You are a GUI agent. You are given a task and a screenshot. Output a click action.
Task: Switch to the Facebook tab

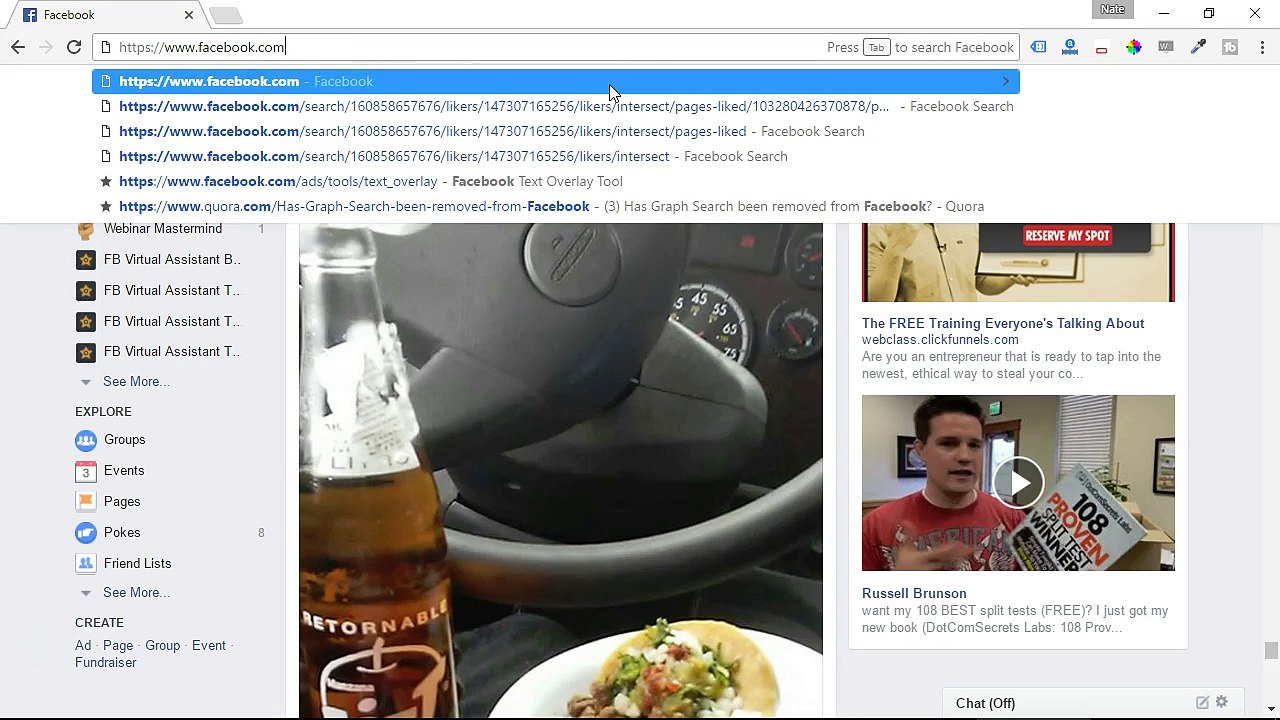[x=108, y=15]
